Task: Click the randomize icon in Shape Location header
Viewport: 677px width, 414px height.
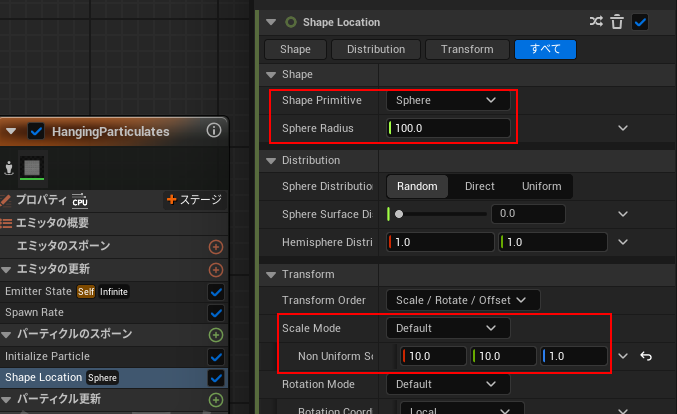Action: coord(597,21)
